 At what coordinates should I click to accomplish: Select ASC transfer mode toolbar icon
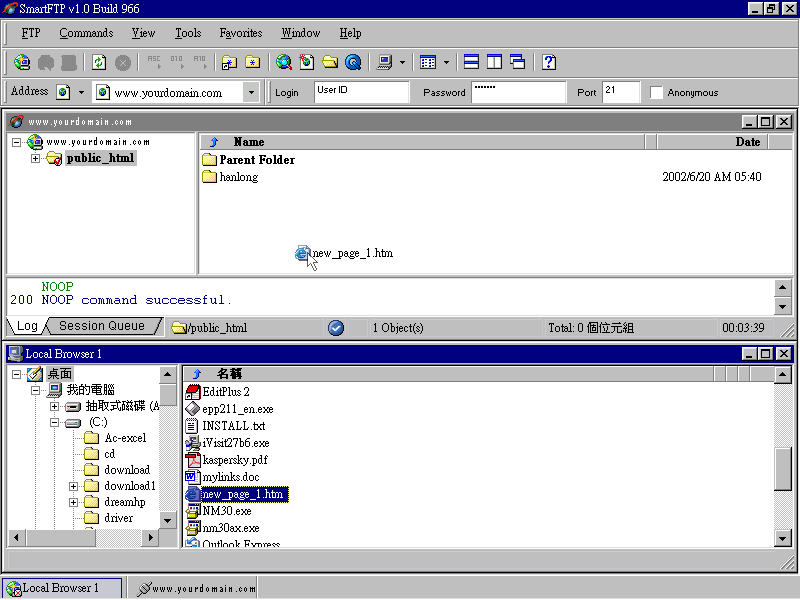click(154, 62)
